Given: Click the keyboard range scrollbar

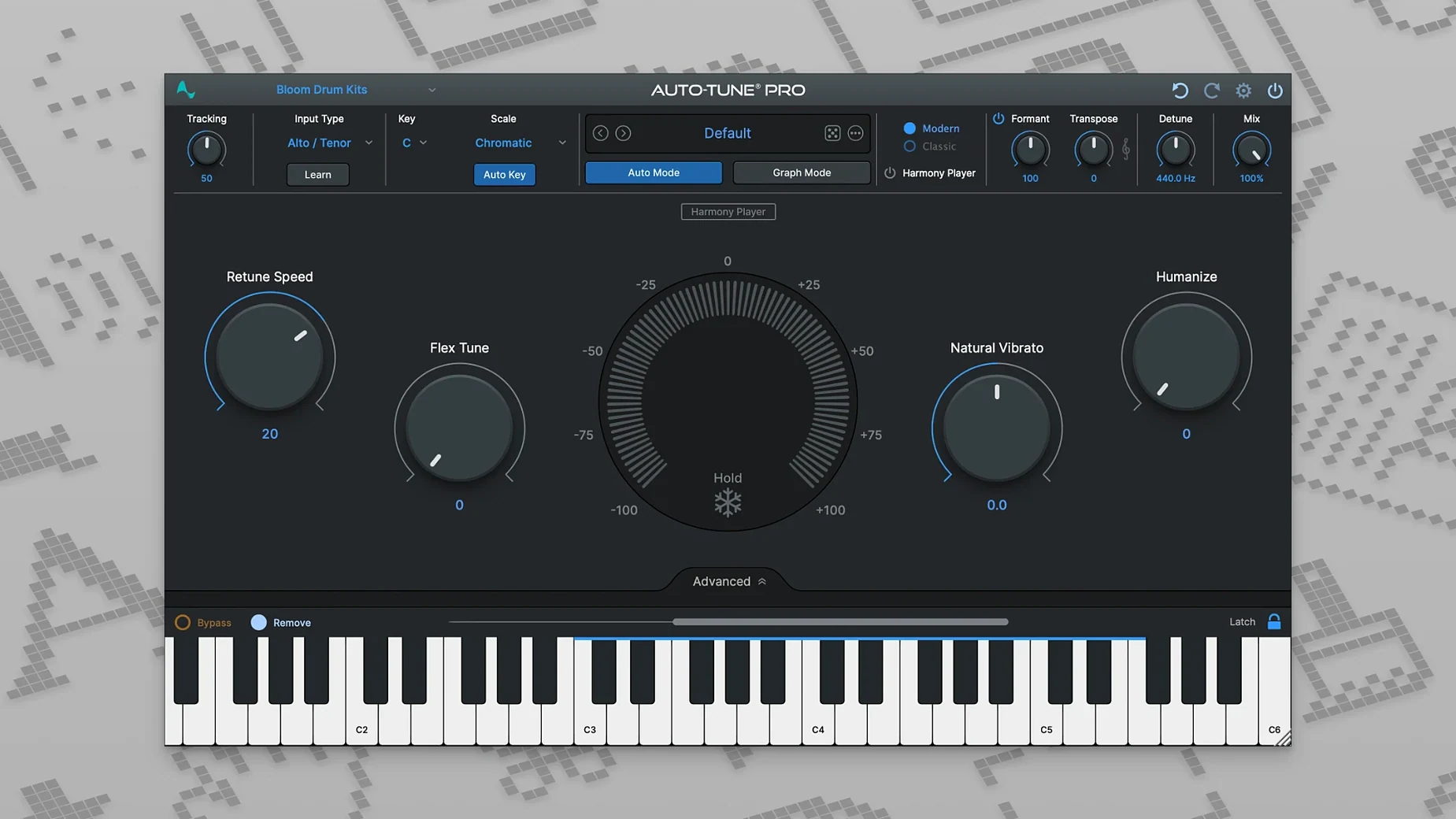Looking at the screenshot, I should [x=840, y=622].
